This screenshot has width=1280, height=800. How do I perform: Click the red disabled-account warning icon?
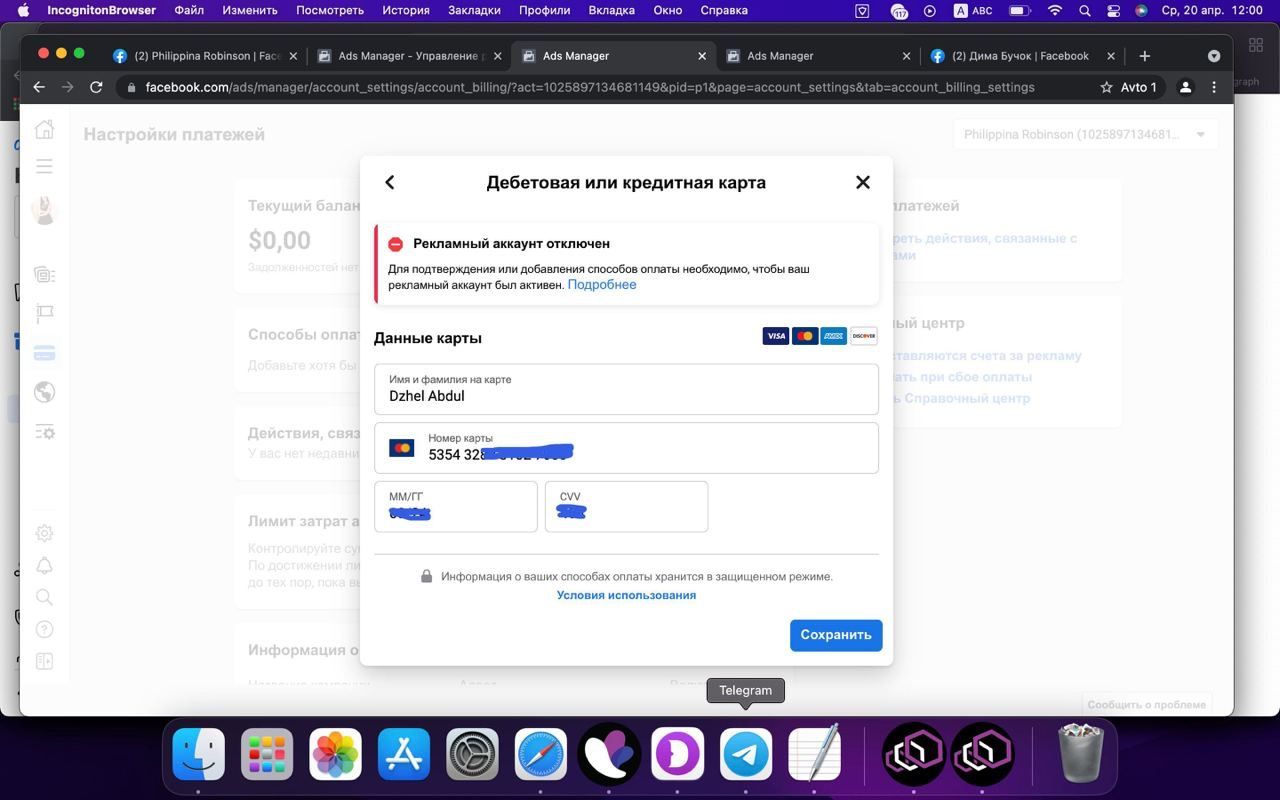[x=396, y=244]
